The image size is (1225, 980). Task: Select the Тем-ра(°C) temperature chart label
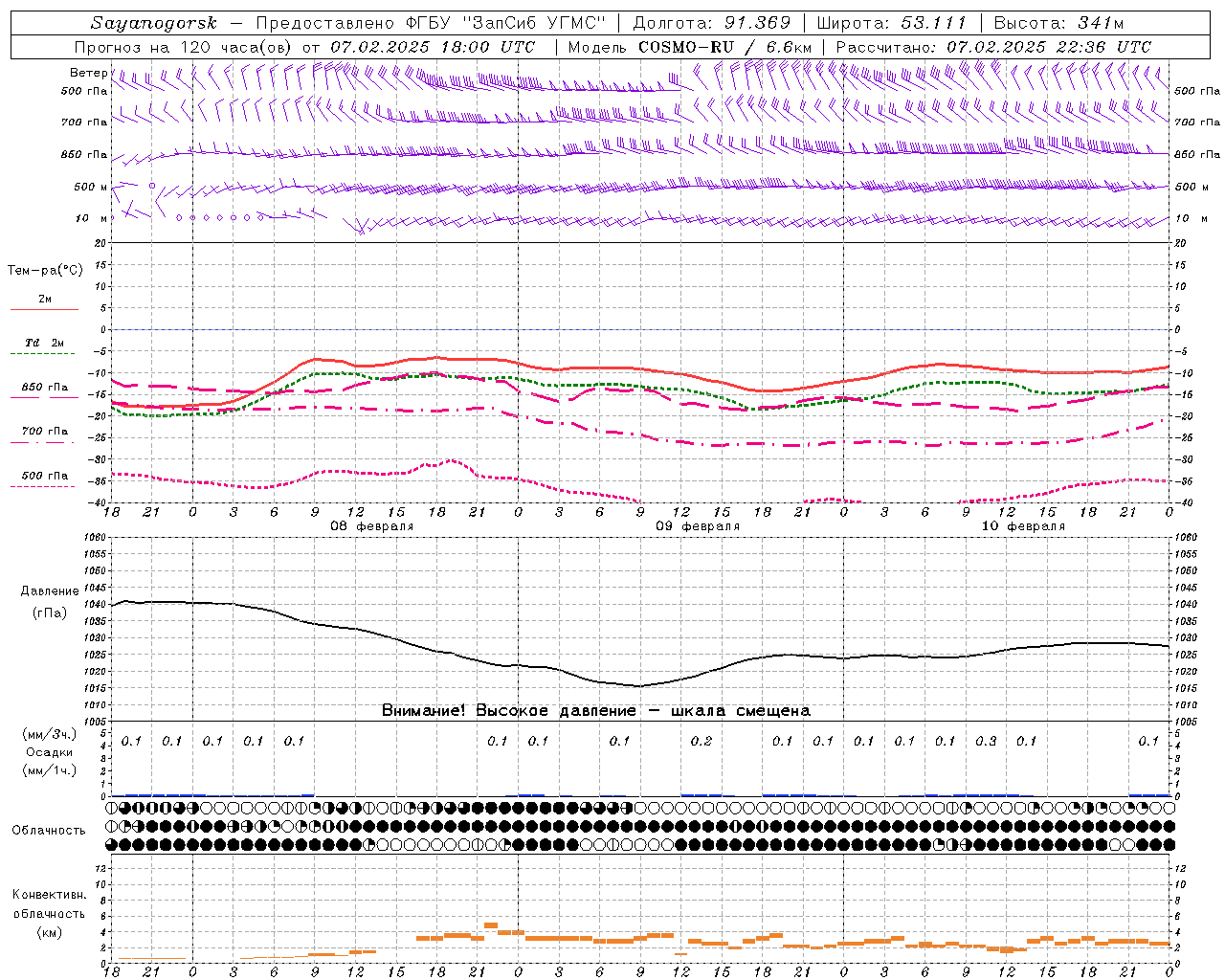(x=45, y=271)
